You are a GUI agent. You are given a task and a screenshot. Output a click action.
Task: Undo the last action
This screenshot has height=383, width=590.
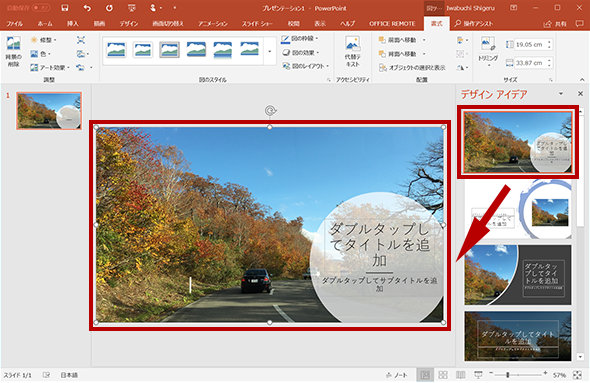[87, 8]
